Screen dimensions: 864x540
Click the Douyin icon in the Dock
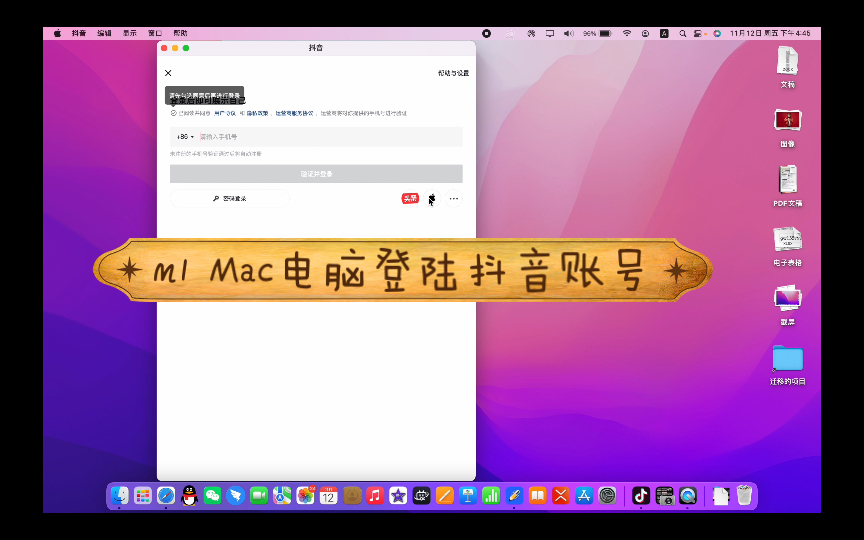pyautogui.click(x=641, y=496)
